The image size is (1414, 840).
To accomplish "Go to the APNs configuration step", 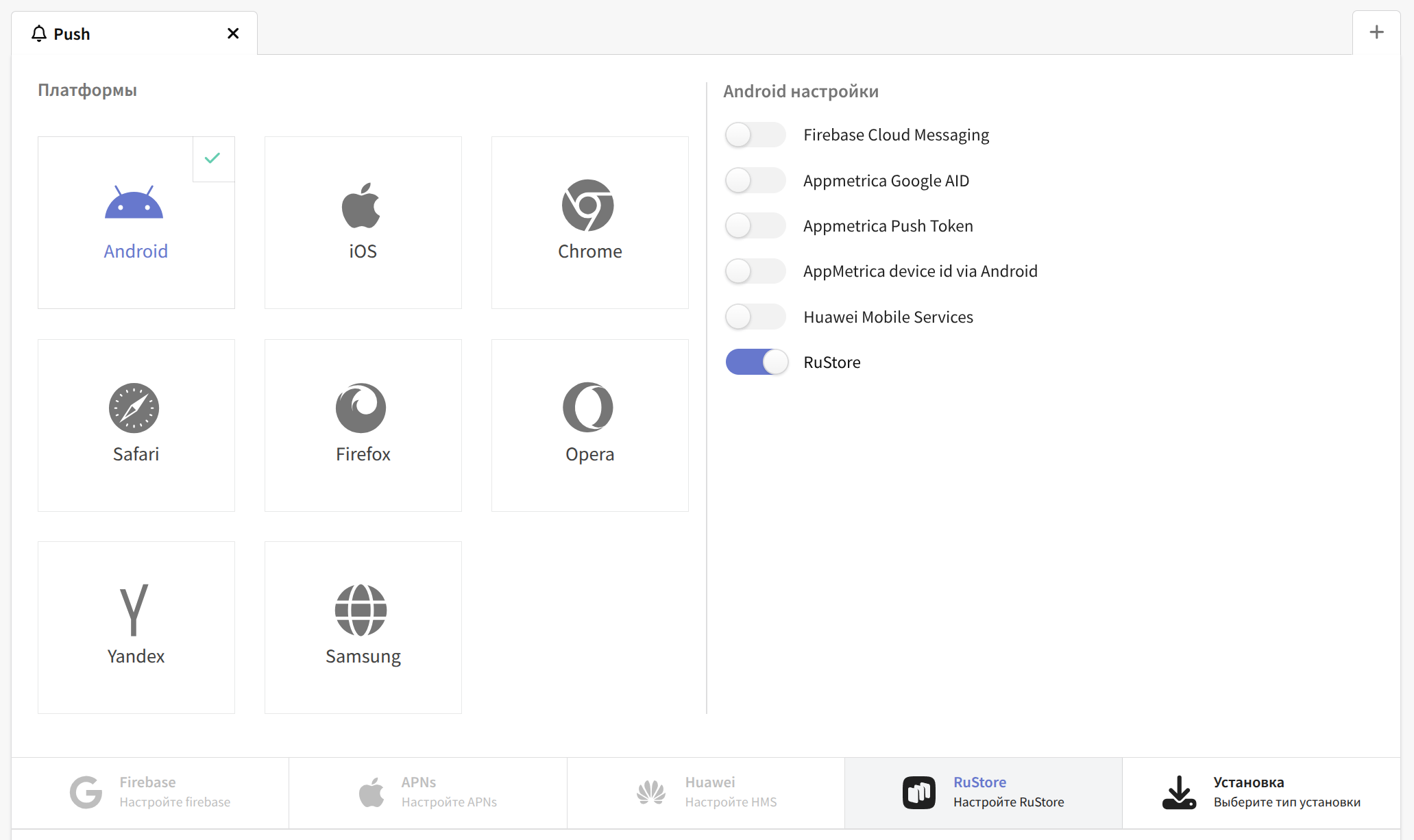I will point(428,793).
